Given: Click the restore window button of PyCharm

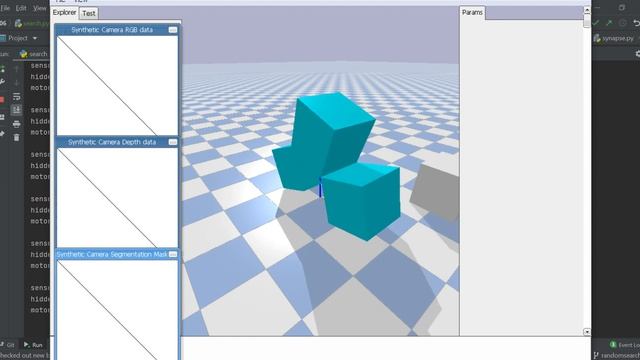Looking at the screenshot, I should [622, 8].
